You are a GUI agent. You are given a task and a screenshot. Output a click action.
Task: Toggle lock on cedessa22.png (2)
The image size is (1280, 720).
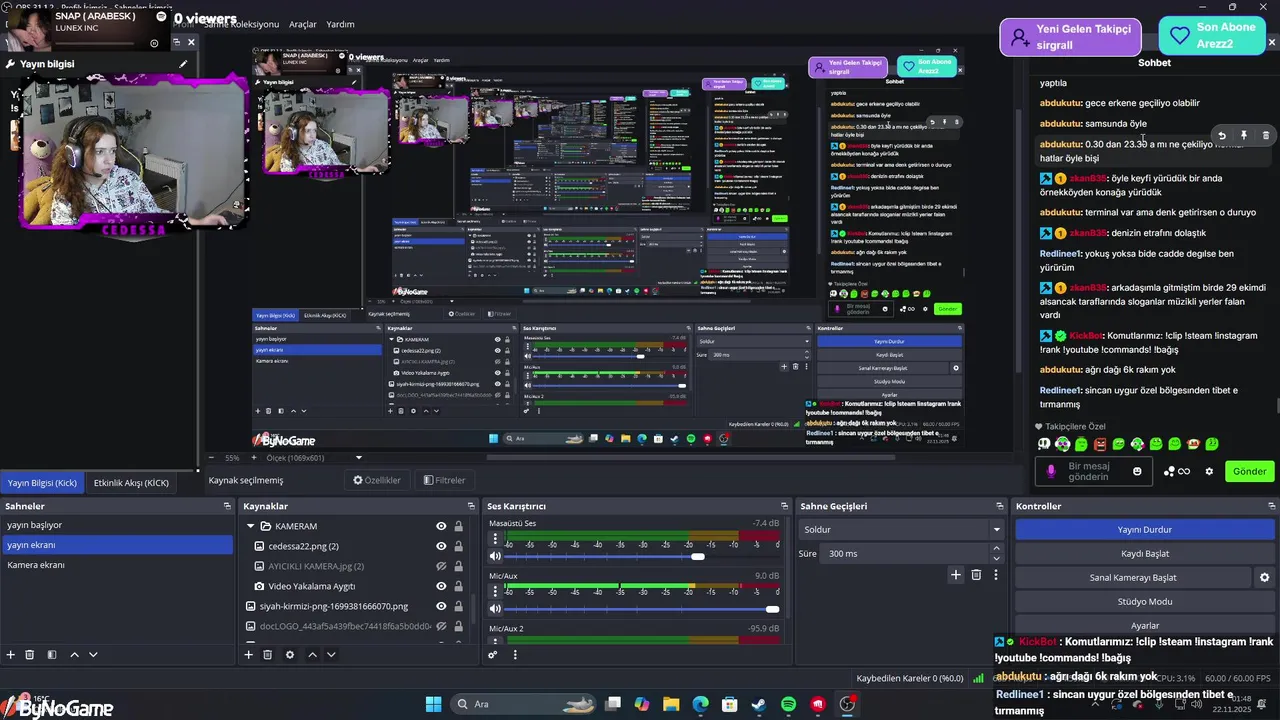pyautogui.click(x=458, y=546)
